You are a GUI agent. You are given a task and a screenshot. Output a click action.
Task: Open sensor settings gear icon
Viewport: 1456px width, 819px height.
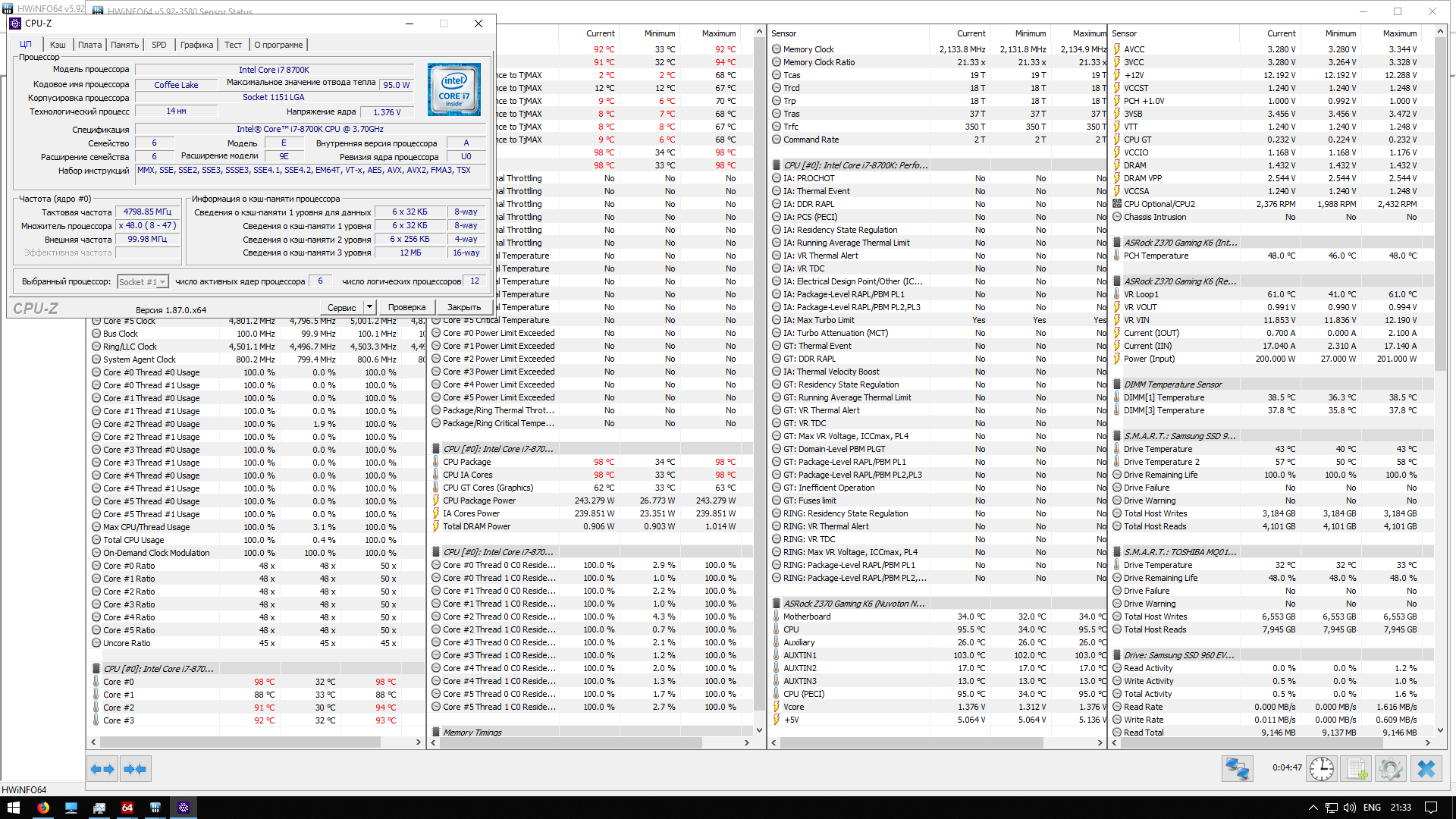point(1391,769)
